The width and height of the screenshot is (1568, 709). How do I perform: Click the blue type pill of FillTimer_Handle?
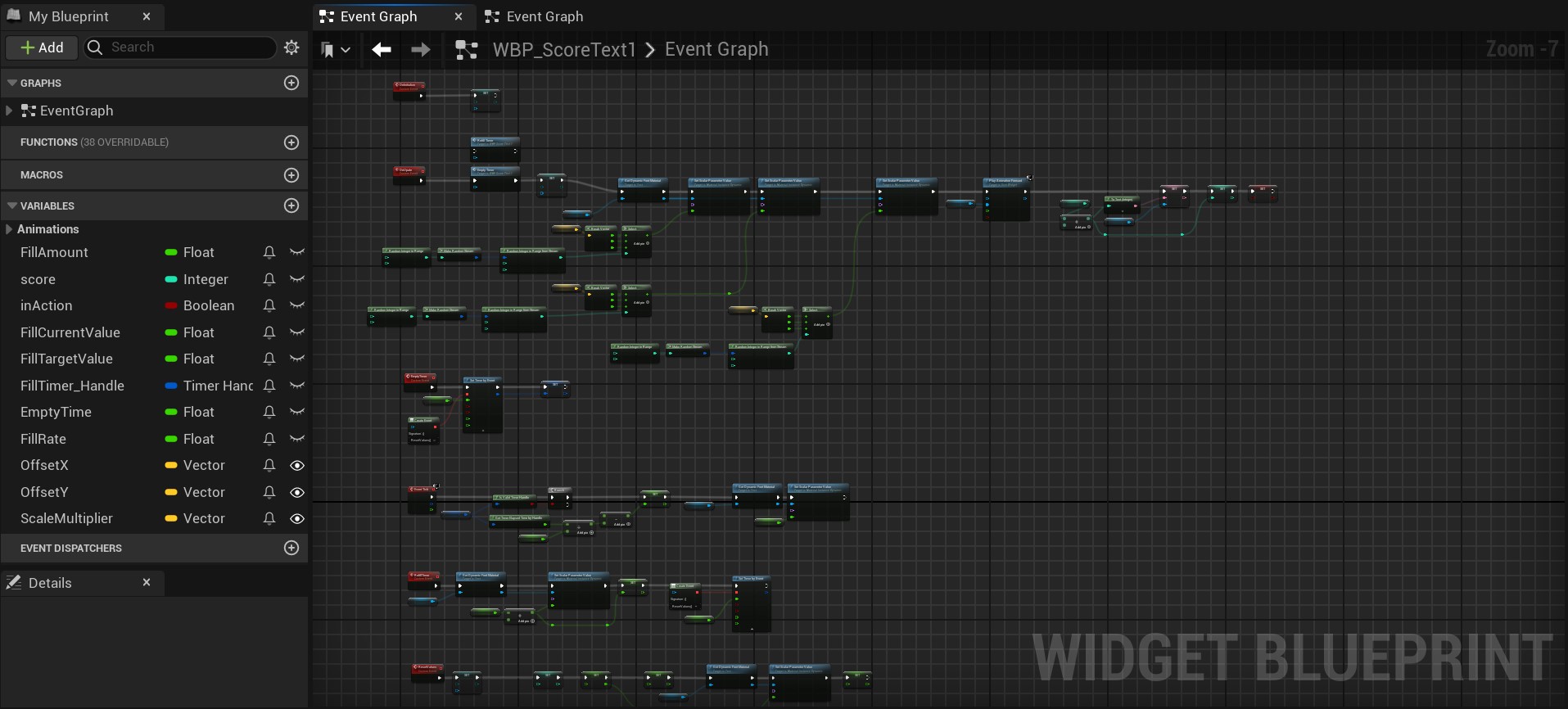click(171, 386)
